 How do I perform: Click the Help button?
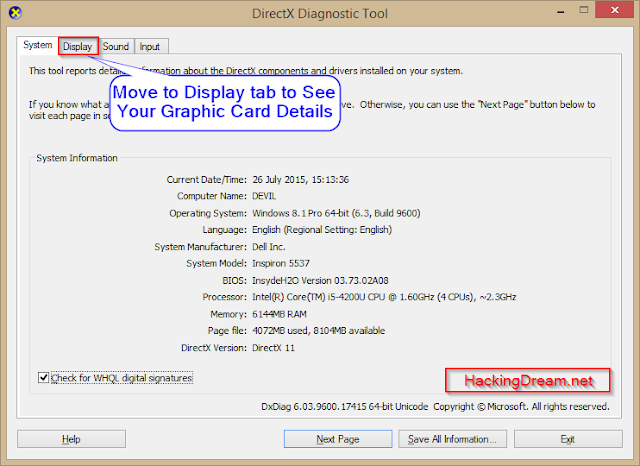tap(71, 439)
